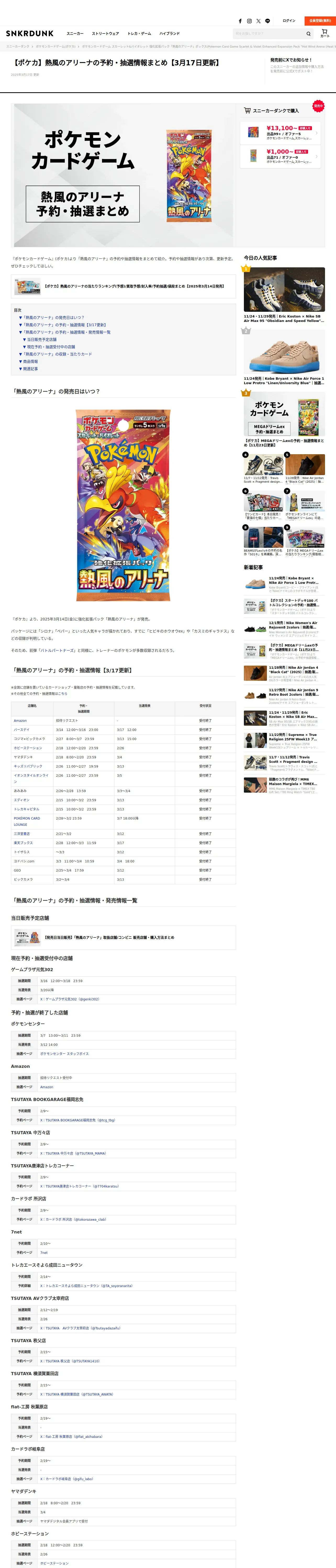Click the バースデイ link in the table
The height and width of the screenshot is (1568, 336).
(x=21, y=730)
